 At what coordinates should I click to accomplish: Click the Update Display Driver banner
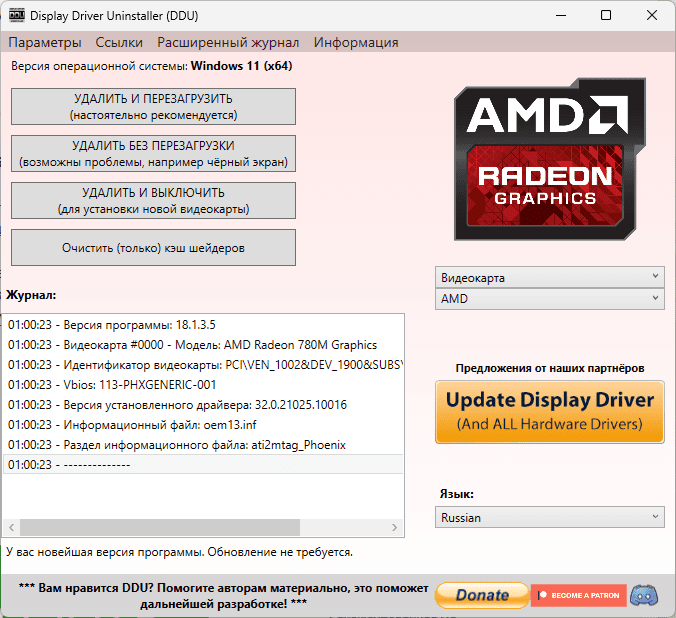(549, 411)
